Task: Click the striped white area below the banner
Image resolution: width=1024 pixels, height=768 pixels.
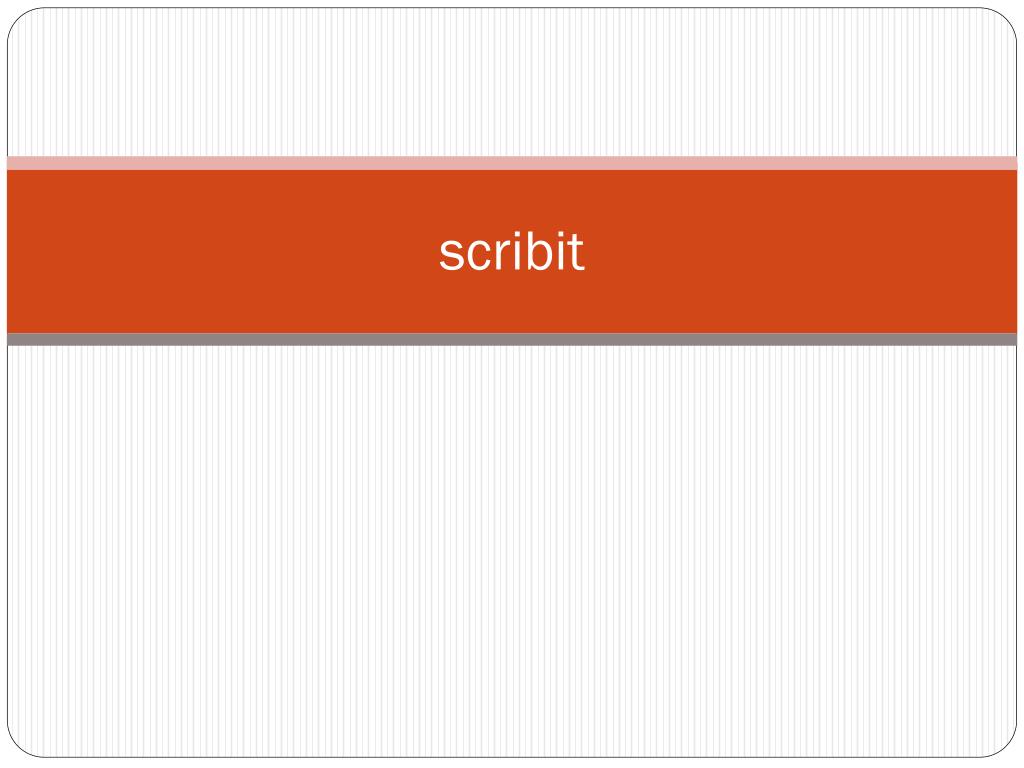Action: [512, 551]
